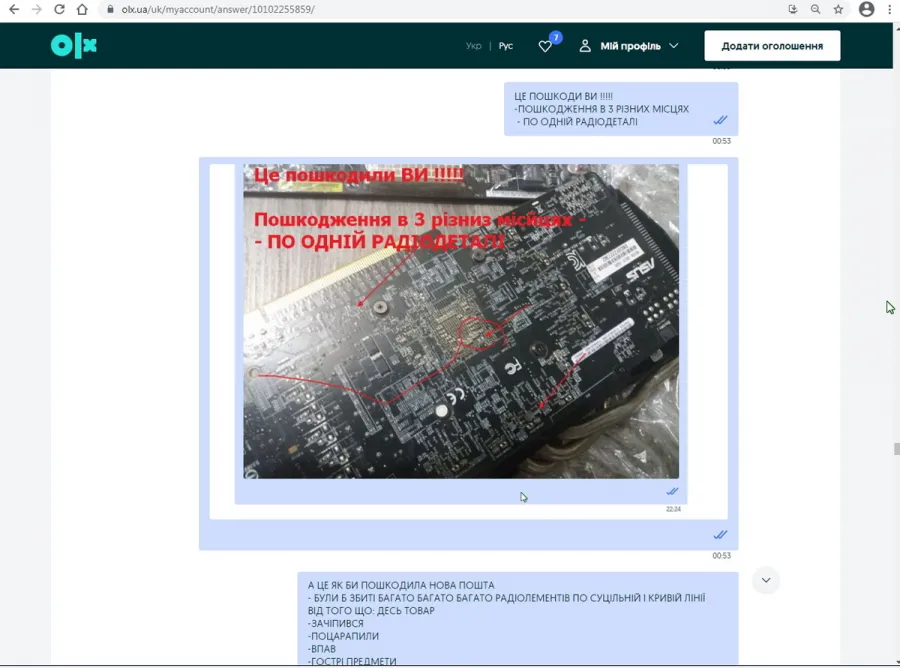The width and height of the screenshot is (900, 668).
Task: Click the text А ЦЕ ЯК БИ ПОШКОДИЛА НОВА ПОШТА
Action: [x=401, y=585]
